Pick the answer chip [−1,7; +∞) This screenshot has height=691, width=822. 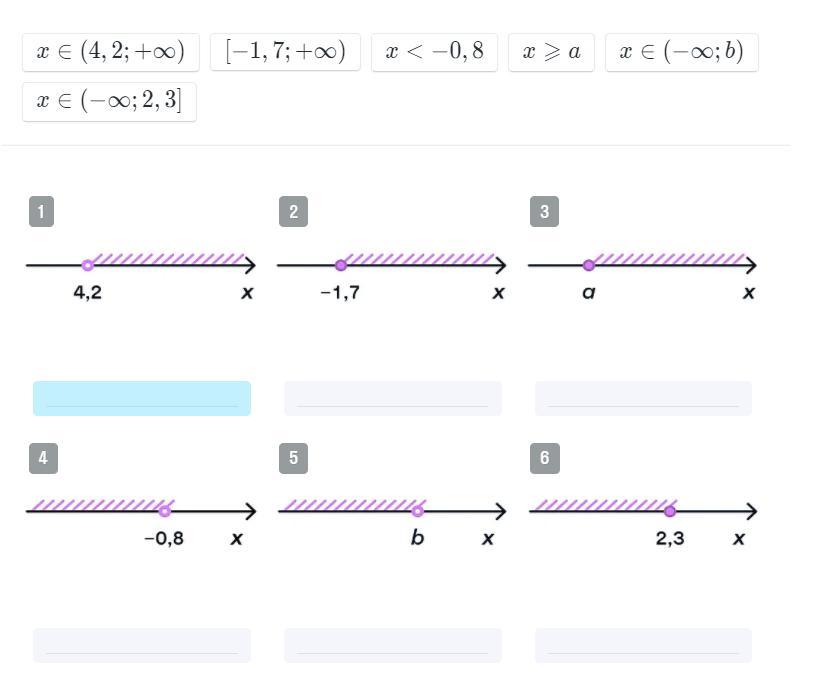tap(285, 52)
